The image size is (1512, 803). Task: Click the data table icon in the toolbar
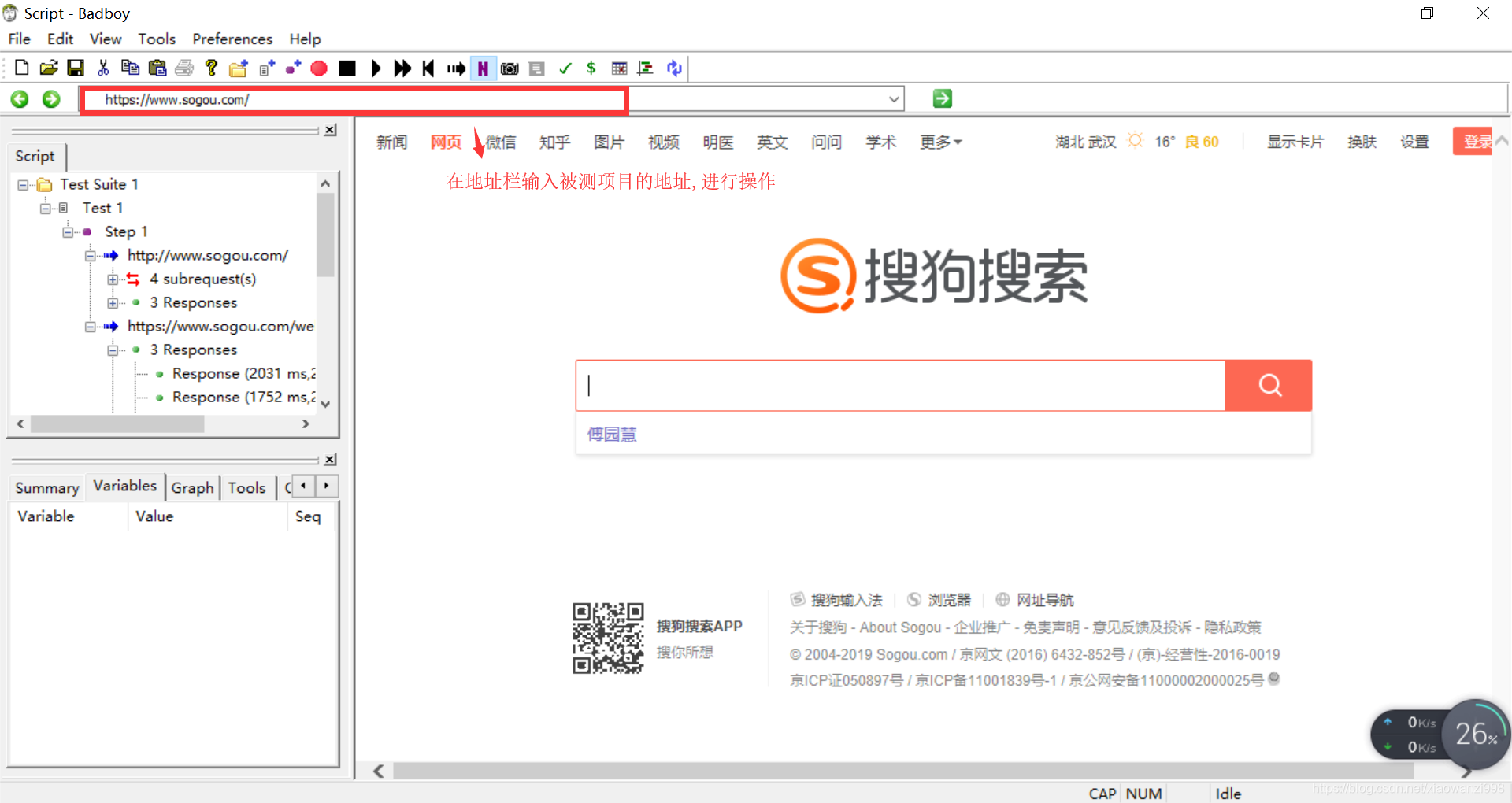click(620, 68)
